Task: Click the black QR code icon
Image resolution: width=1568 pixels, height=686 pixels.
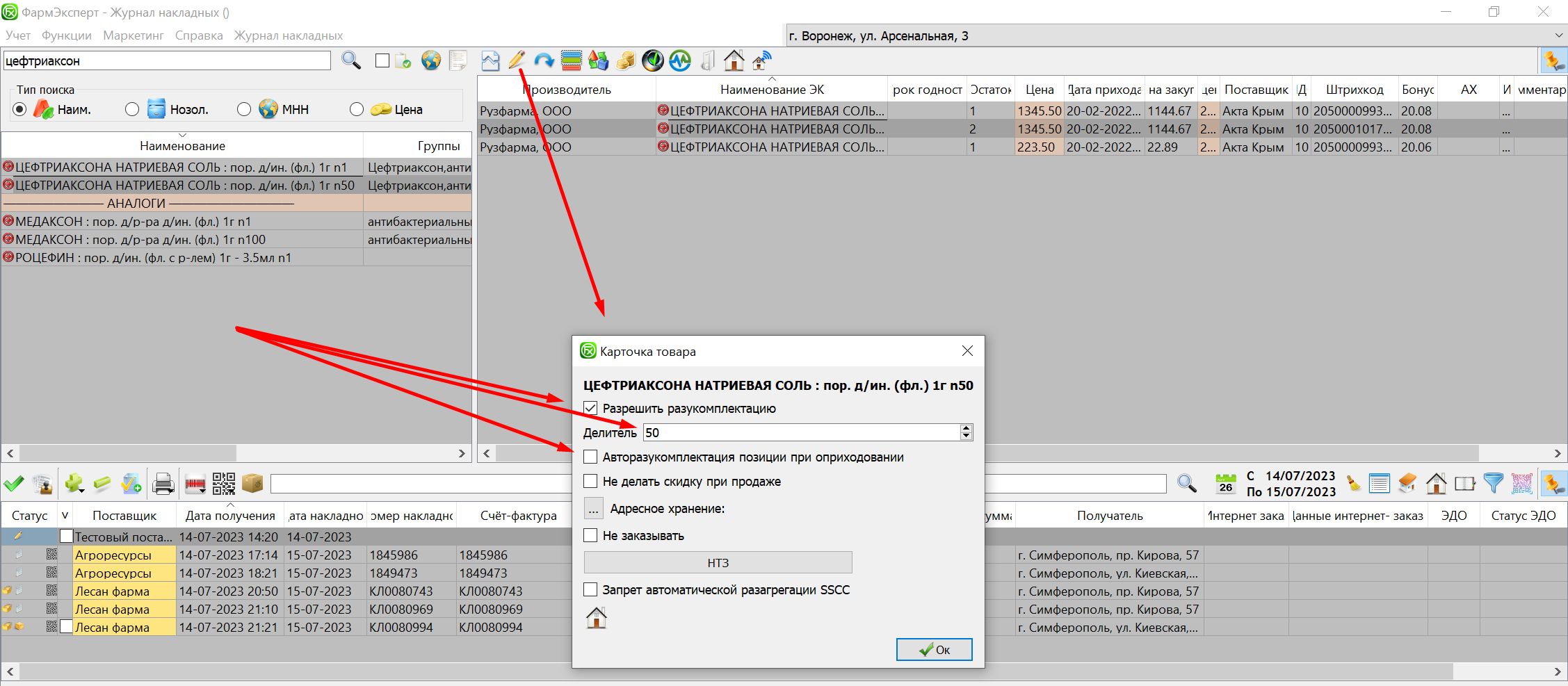Action: (223, 483)
